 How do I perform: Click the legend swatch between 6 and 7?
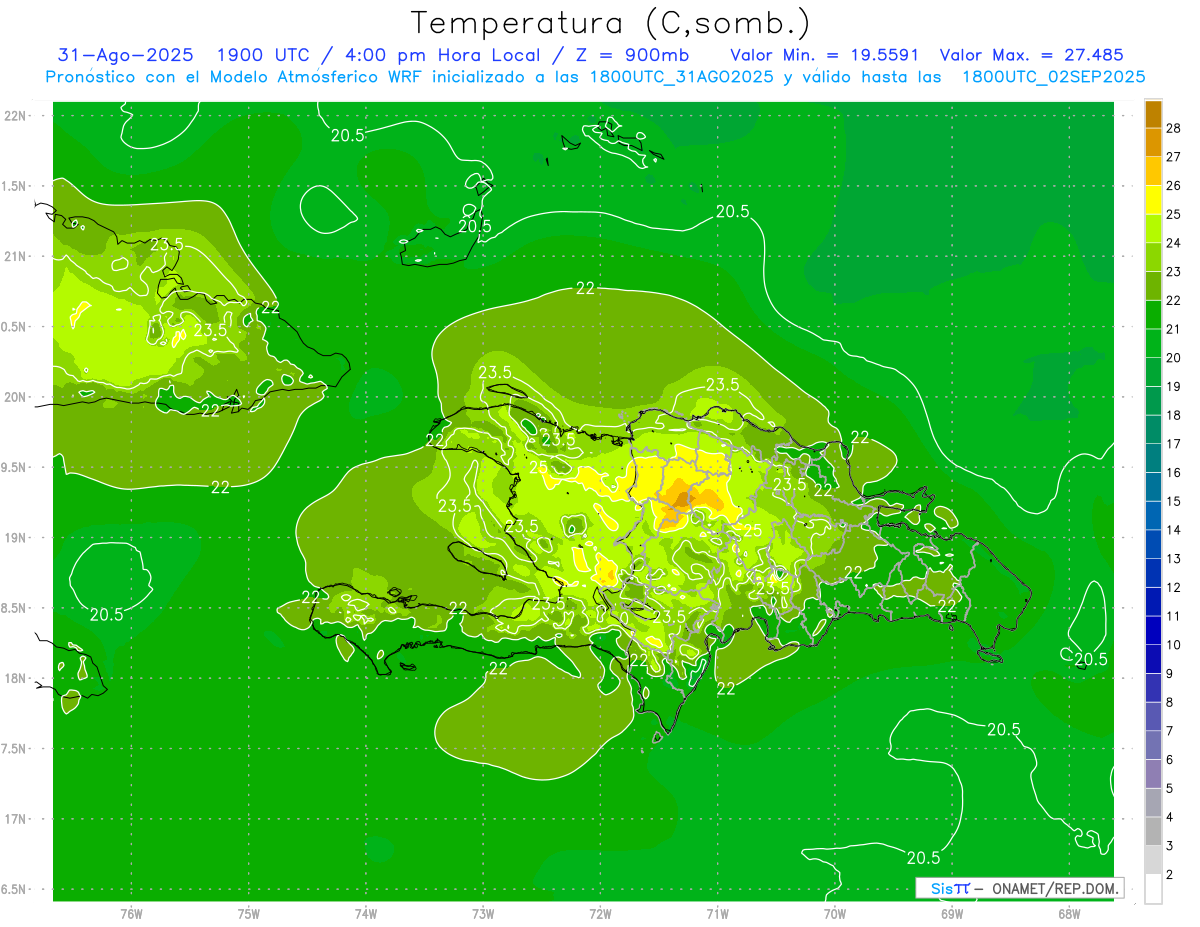pyautogui.click(x=1153, y=746)
